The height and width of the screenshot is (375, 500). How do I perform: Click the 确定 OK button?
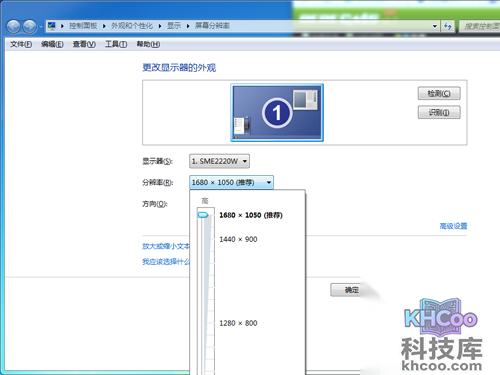pyautogui.click(x=347, y=290)
